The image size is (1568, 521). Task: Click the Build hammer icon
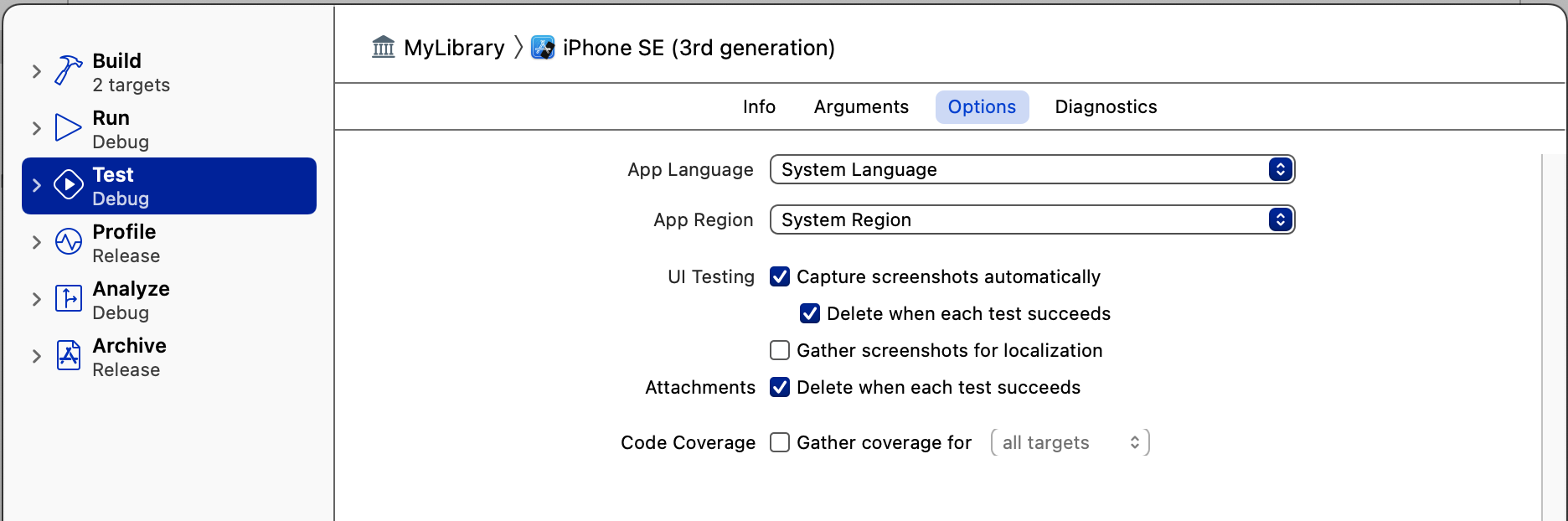pos(68,71)
